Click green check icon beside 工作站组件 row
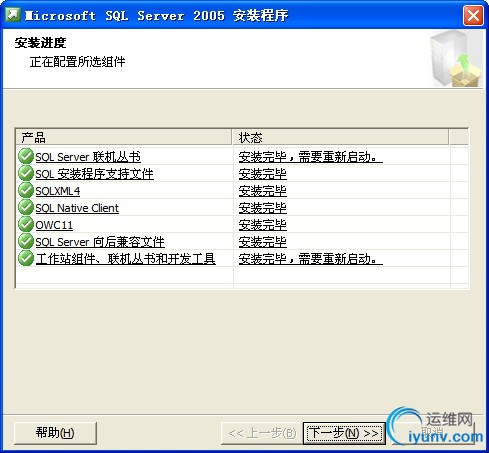The image size is (489, 453). tap(26, 258)
